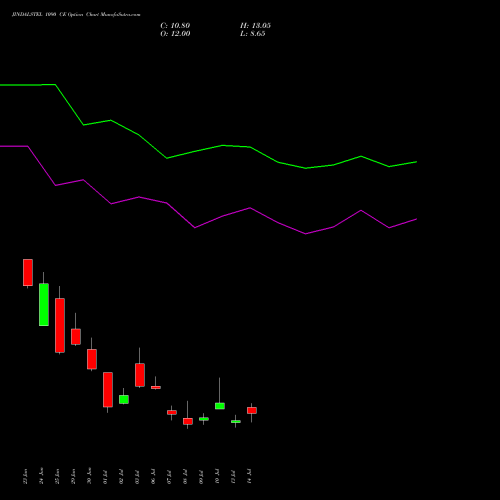Select the green candle for 02 Jul
This screenshot has height=500, width=500.
124,399
